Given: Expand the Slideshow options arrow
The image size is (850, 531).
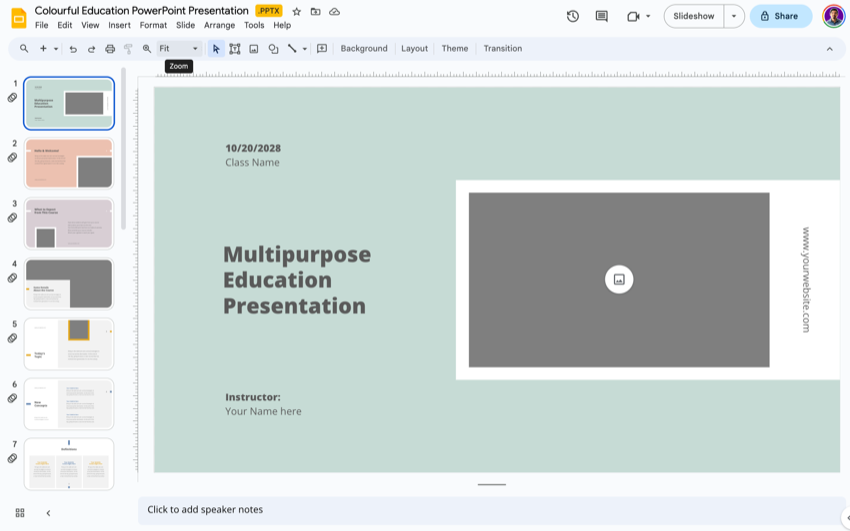Looking at the screenshot, I should pos(734,16).
